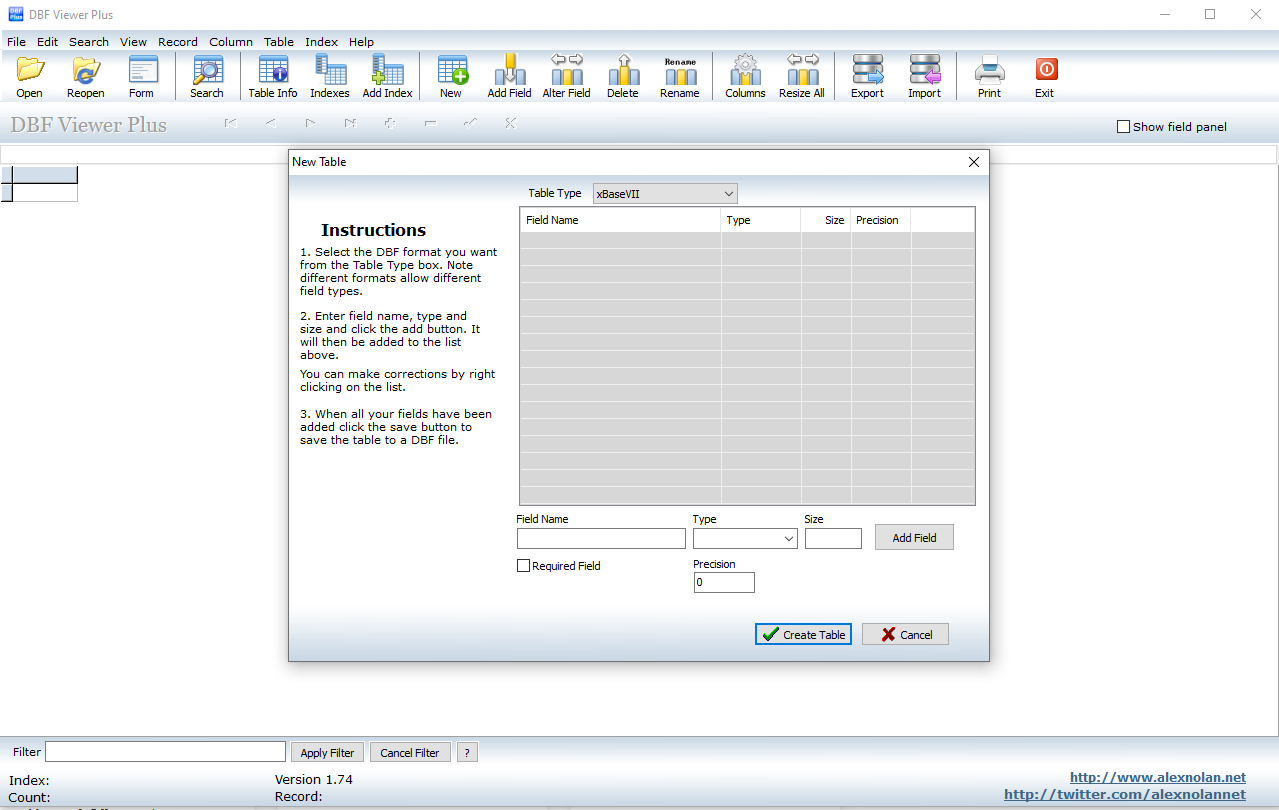Click the Precision column header
The height and width of the screenshot is (810, 1279).
[x=880, y=220]
